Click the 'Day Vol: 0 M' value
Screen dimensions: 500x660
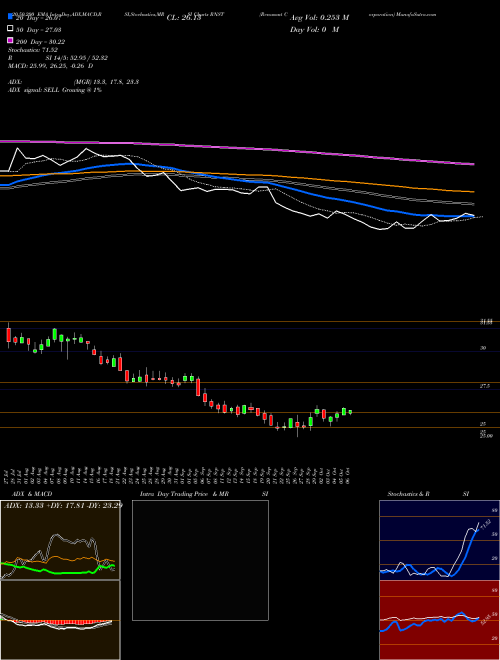[x=314, y=29]
